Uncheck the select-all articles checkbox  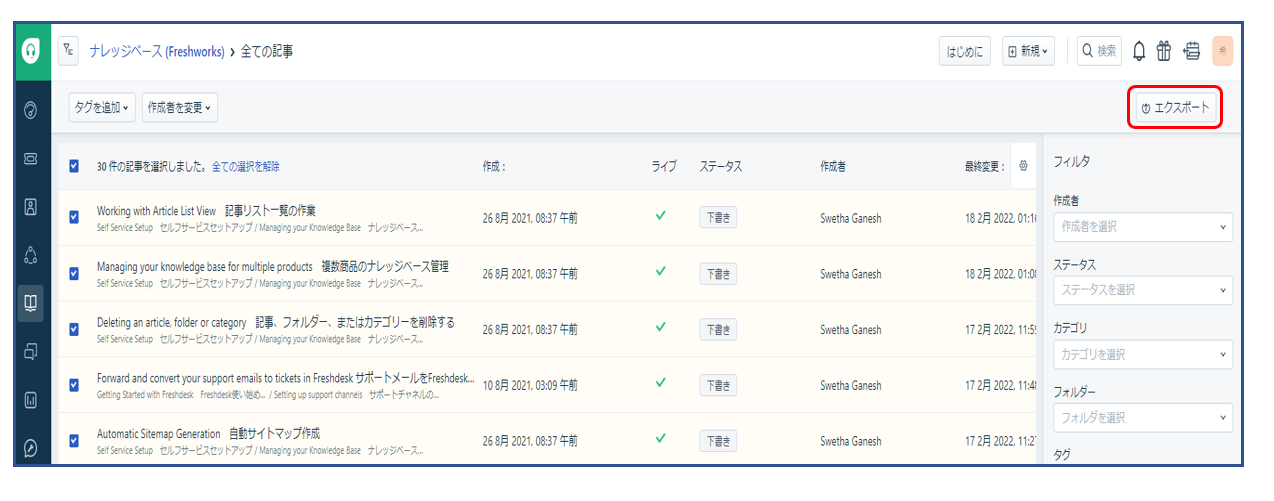pyautogui.click(x=74, y=166)
